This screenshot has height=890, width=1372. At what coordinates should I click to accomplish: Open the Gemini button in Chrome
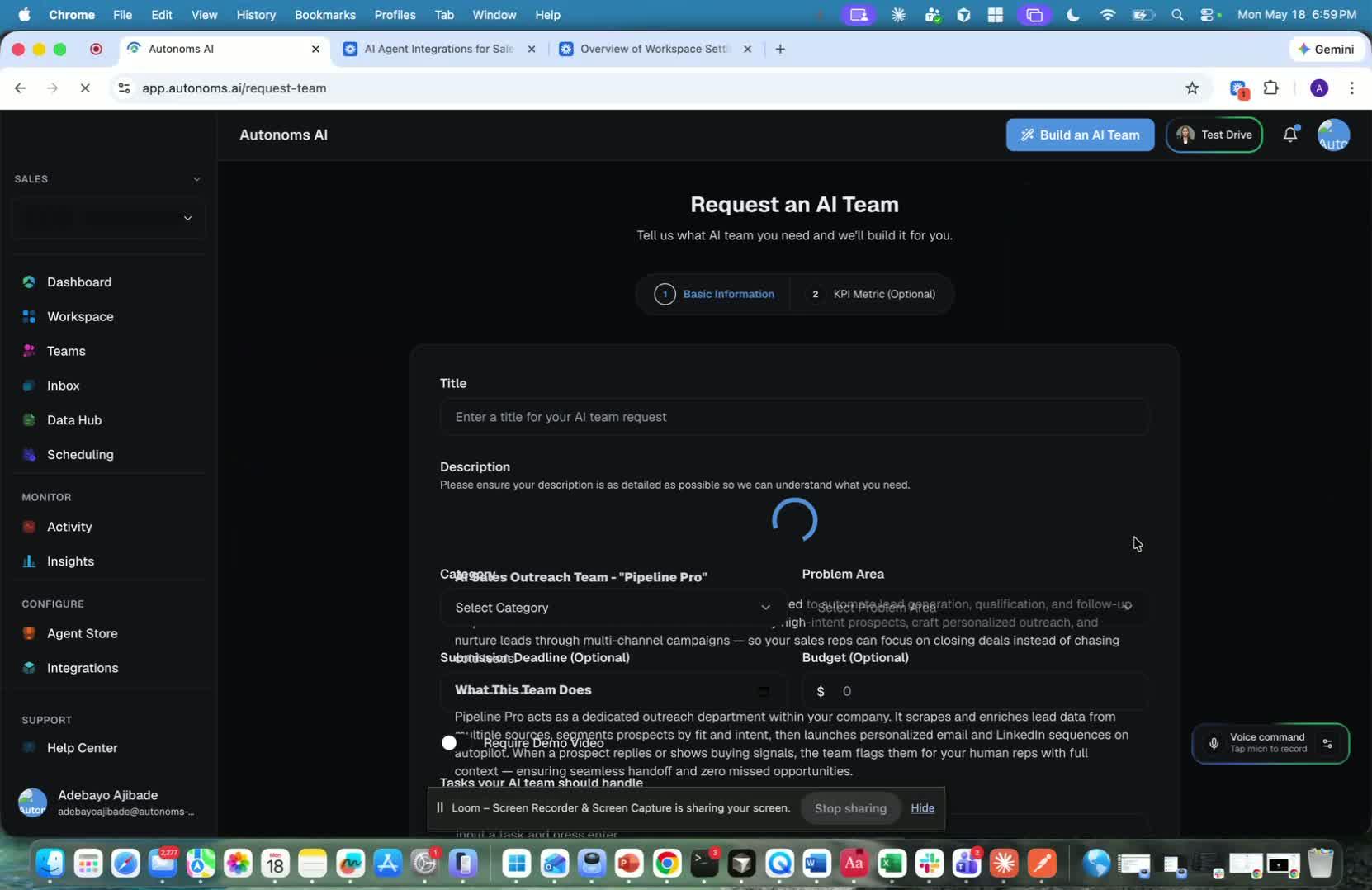pos(1326,49)
